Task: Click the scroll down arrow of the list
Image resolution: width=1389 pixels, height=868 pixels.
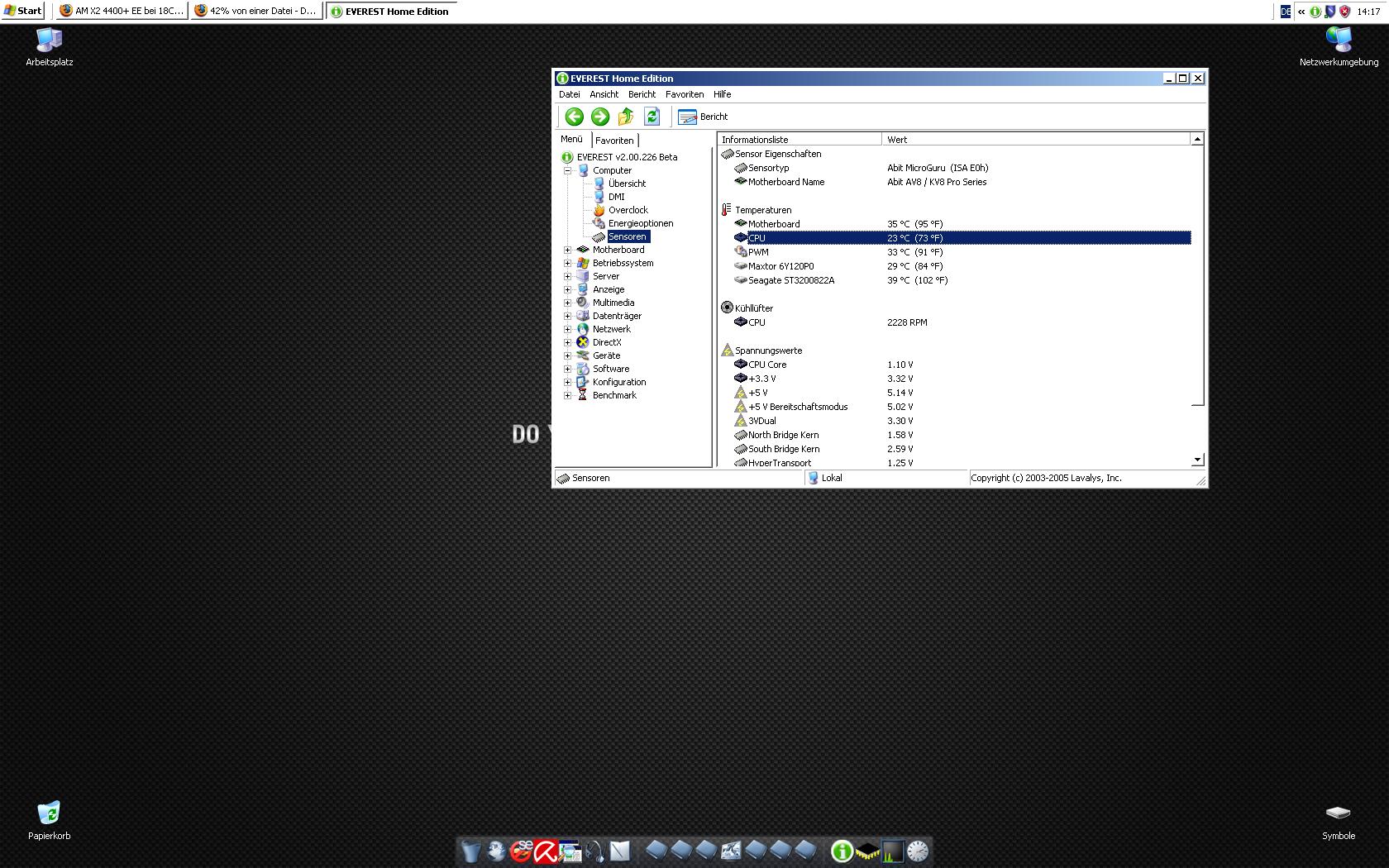Action: (1197, 460)
